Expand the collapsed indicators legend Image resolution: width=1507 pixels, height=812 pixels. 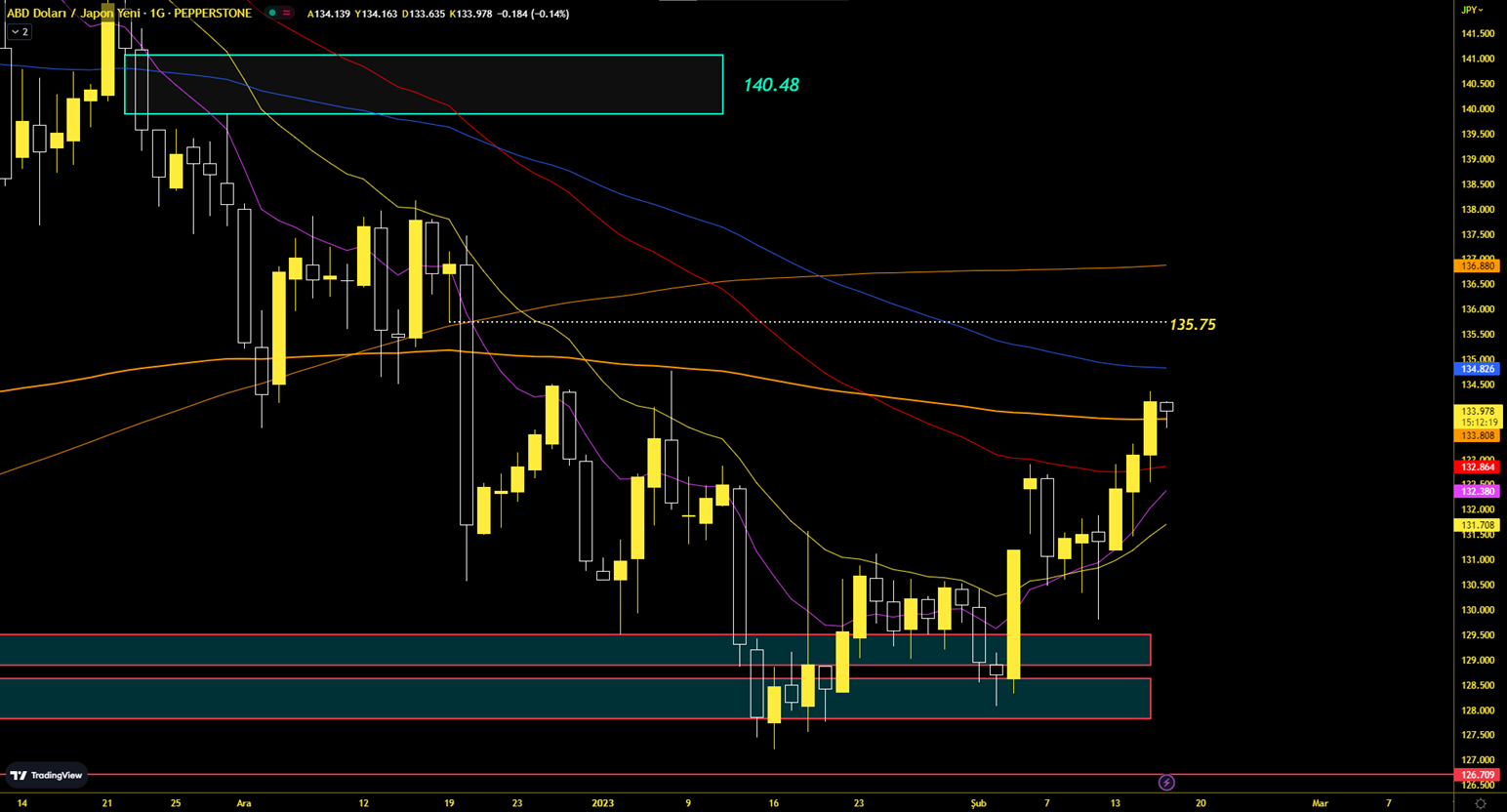[20, 32]
